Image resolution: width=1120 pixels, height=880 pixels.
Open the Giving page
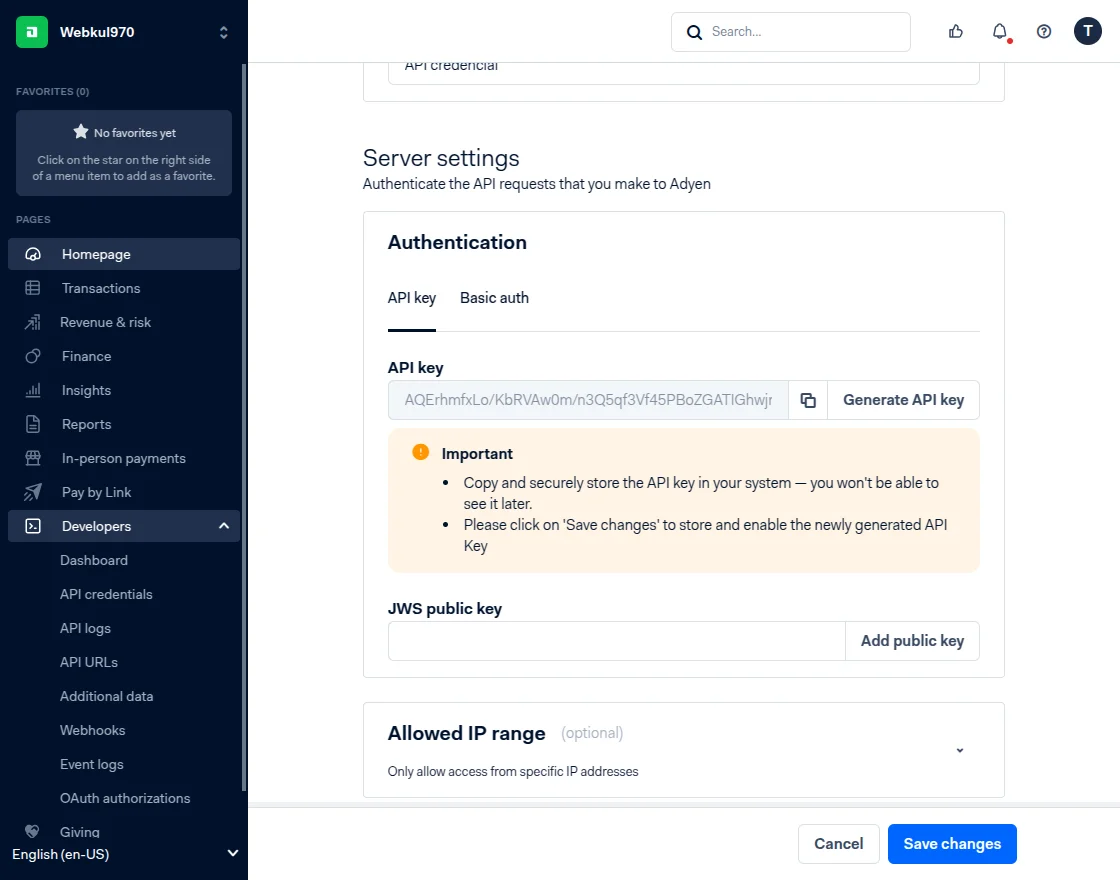[80, 831]
